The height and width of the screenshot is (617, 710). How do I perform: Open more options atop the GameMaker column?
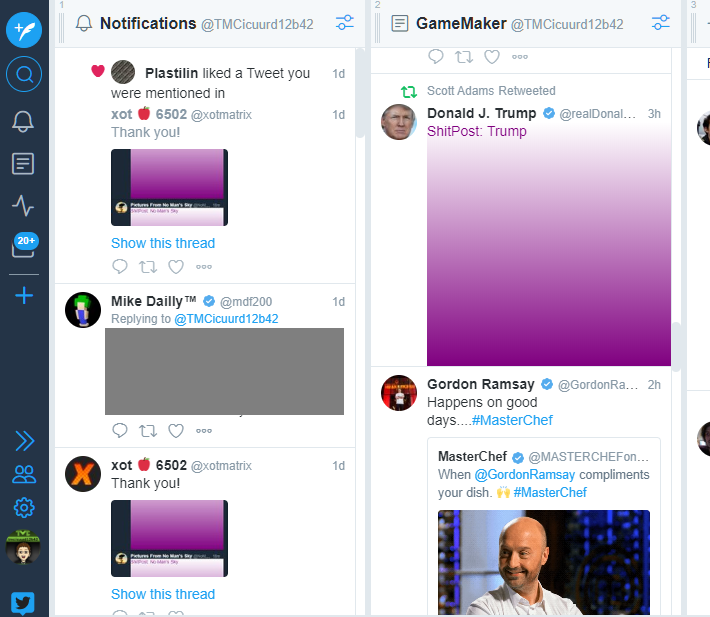coord(520,57)
